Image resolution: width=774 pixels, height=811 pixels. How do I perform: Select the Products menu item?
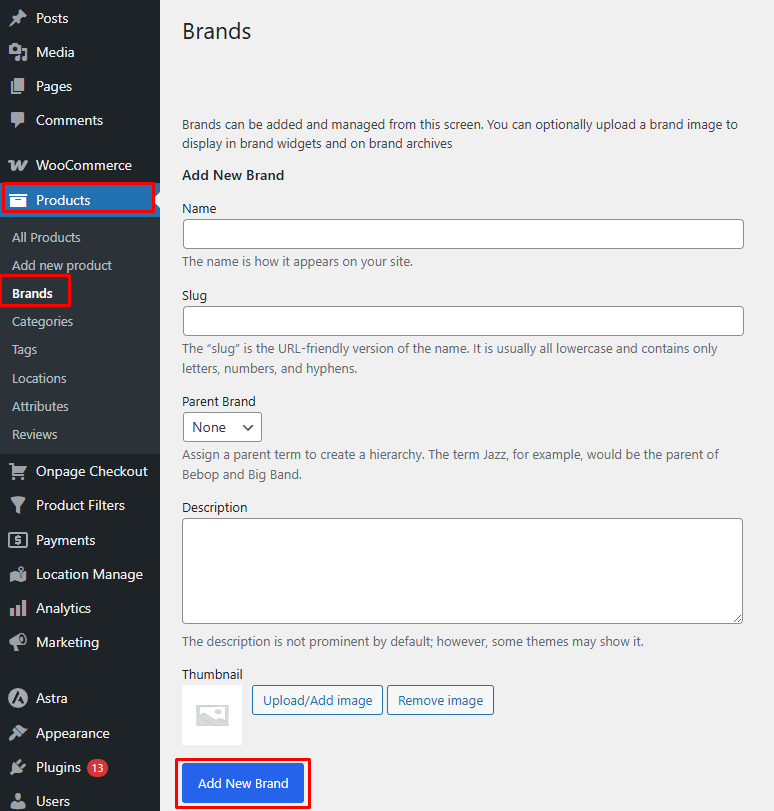pyautogui.click(x=80, y=200)
